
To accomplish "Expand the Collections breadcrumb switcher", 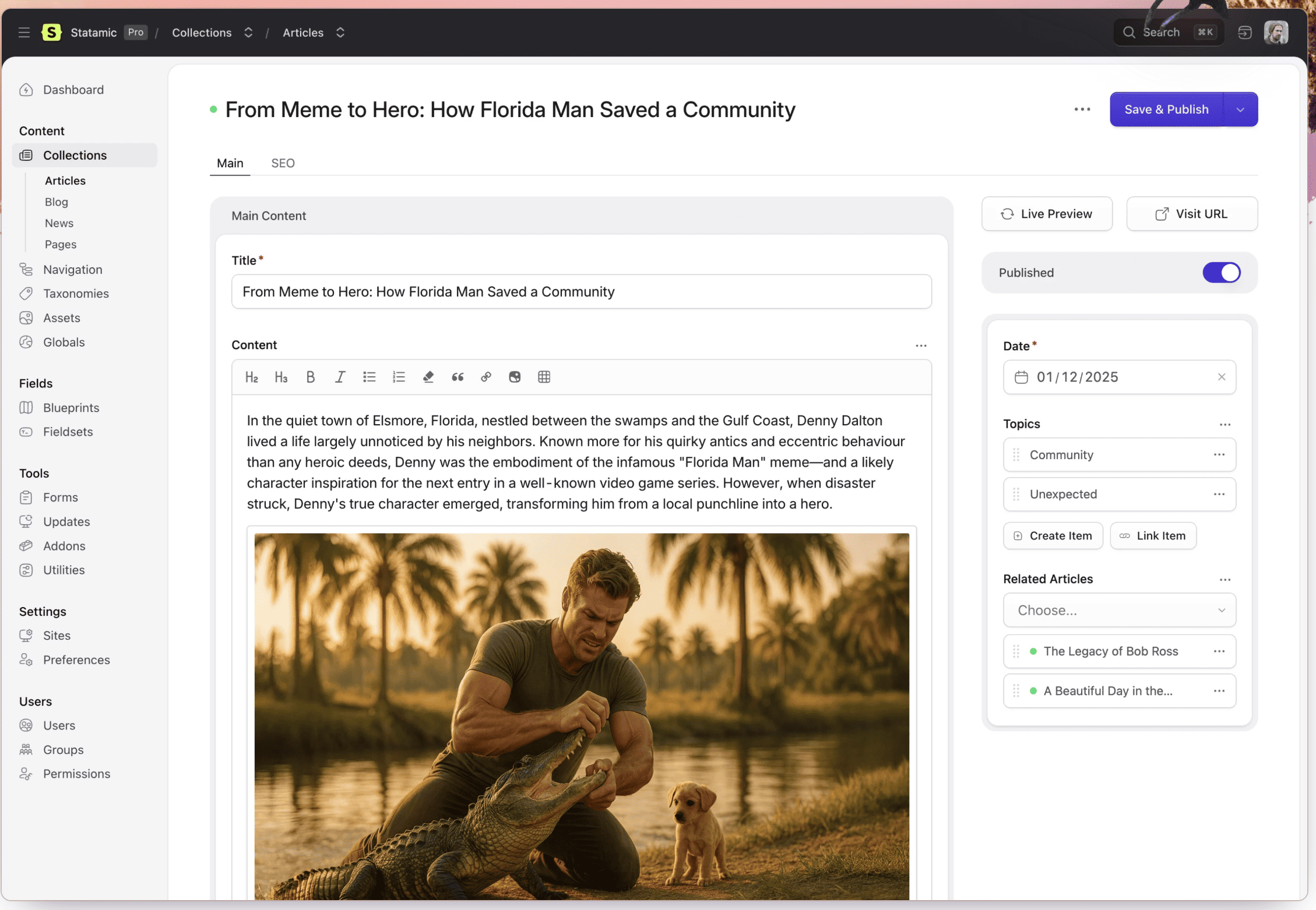I will click(248, 33).
